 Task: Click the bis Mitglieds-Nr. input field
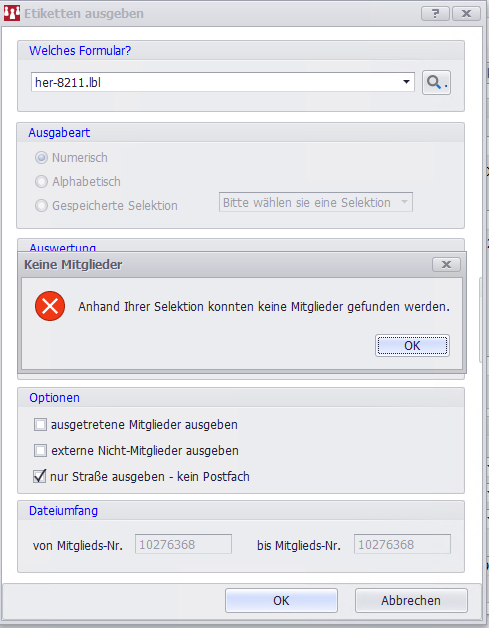pyautogui.click(x=402, y=544)
